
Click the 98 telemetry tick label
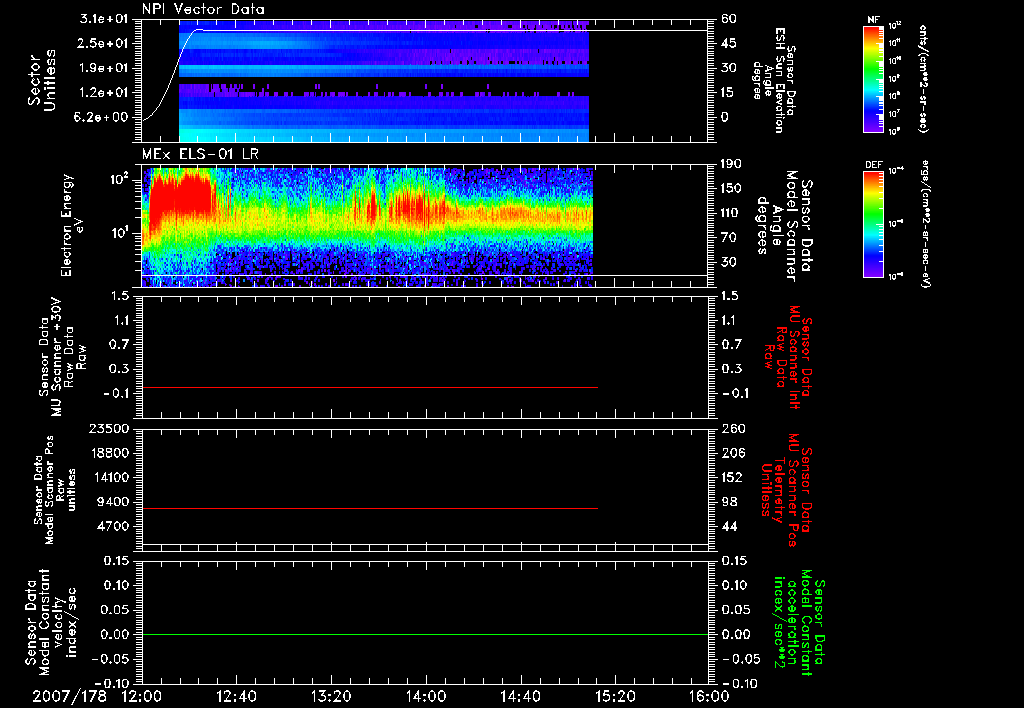click(x=728, y=502)
